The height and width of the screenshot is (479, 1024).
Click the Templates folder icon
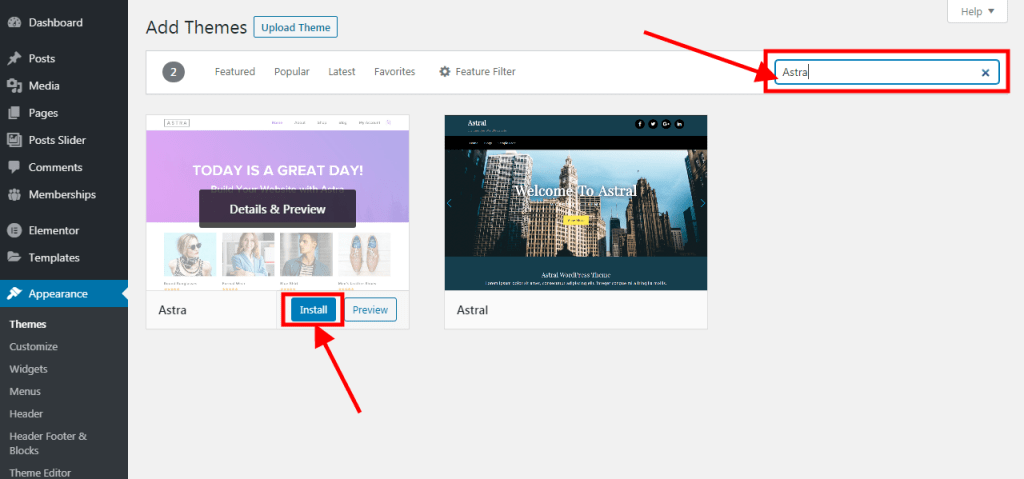click(14, 257)
